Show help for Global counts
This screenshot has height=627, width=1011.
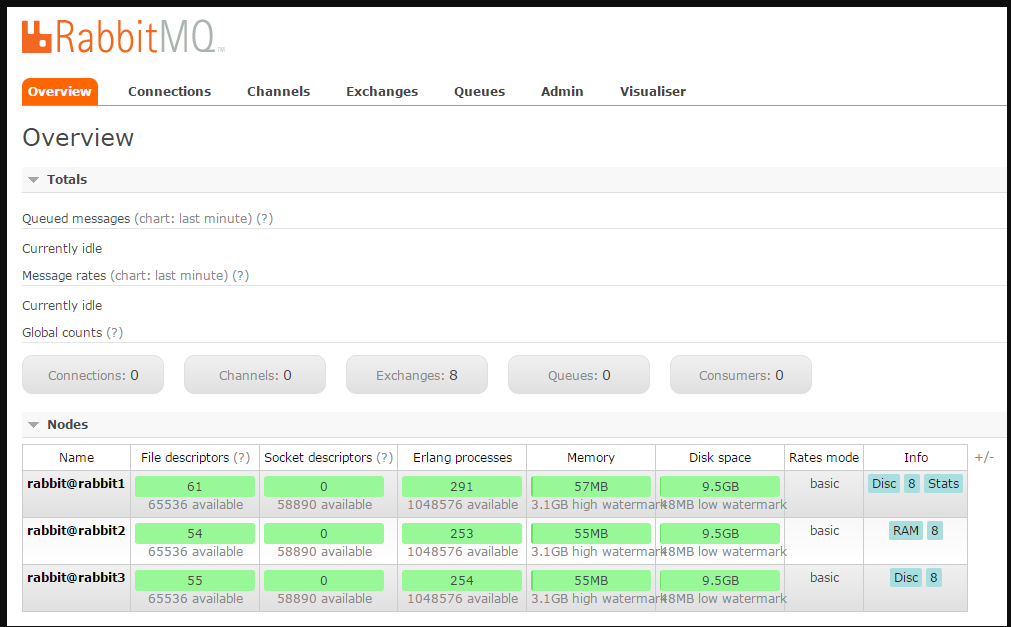coord(115,333)
